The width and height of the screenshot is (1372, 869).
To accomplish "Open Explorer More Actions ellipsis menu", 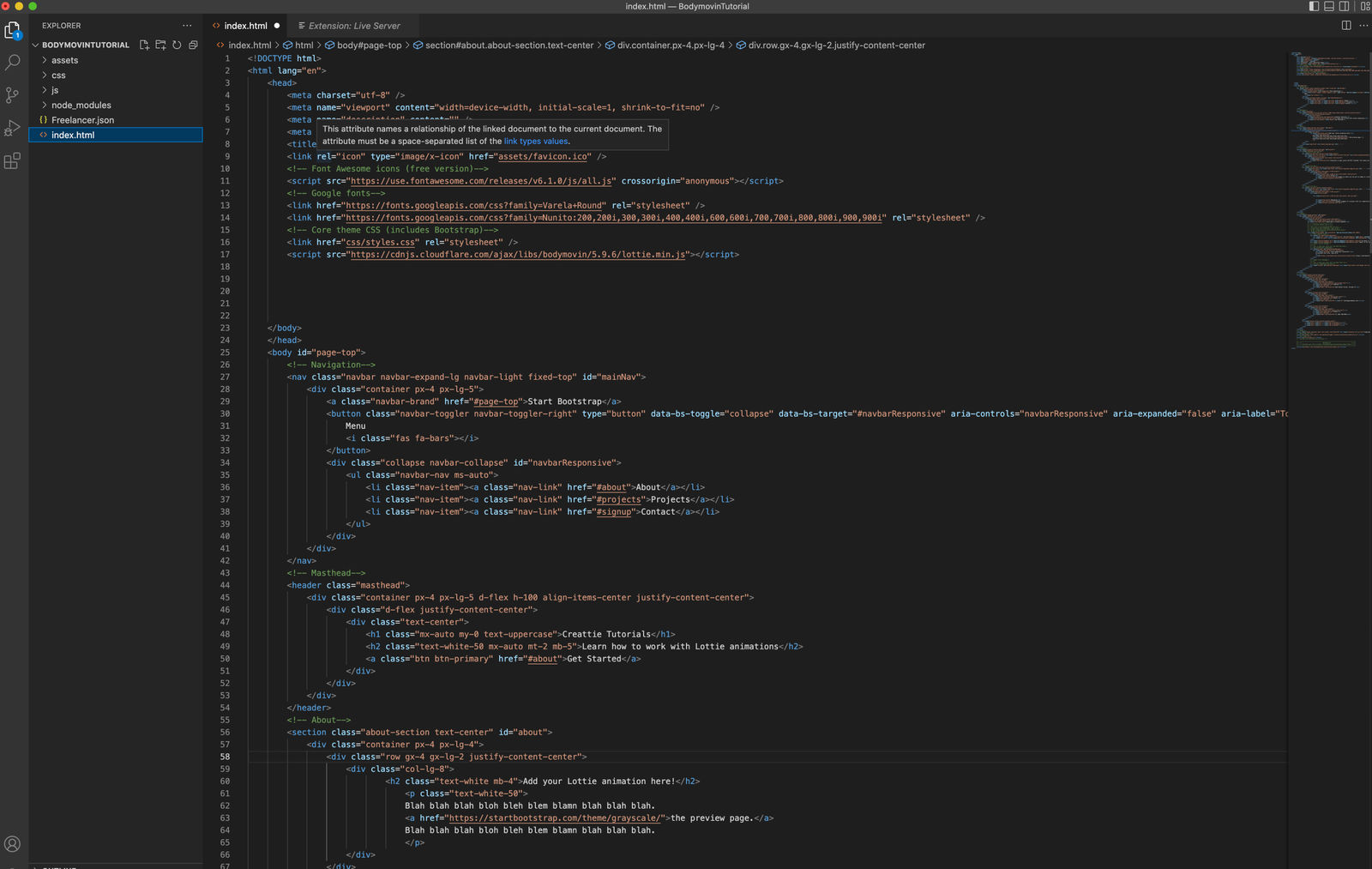I will coord(185,25).
